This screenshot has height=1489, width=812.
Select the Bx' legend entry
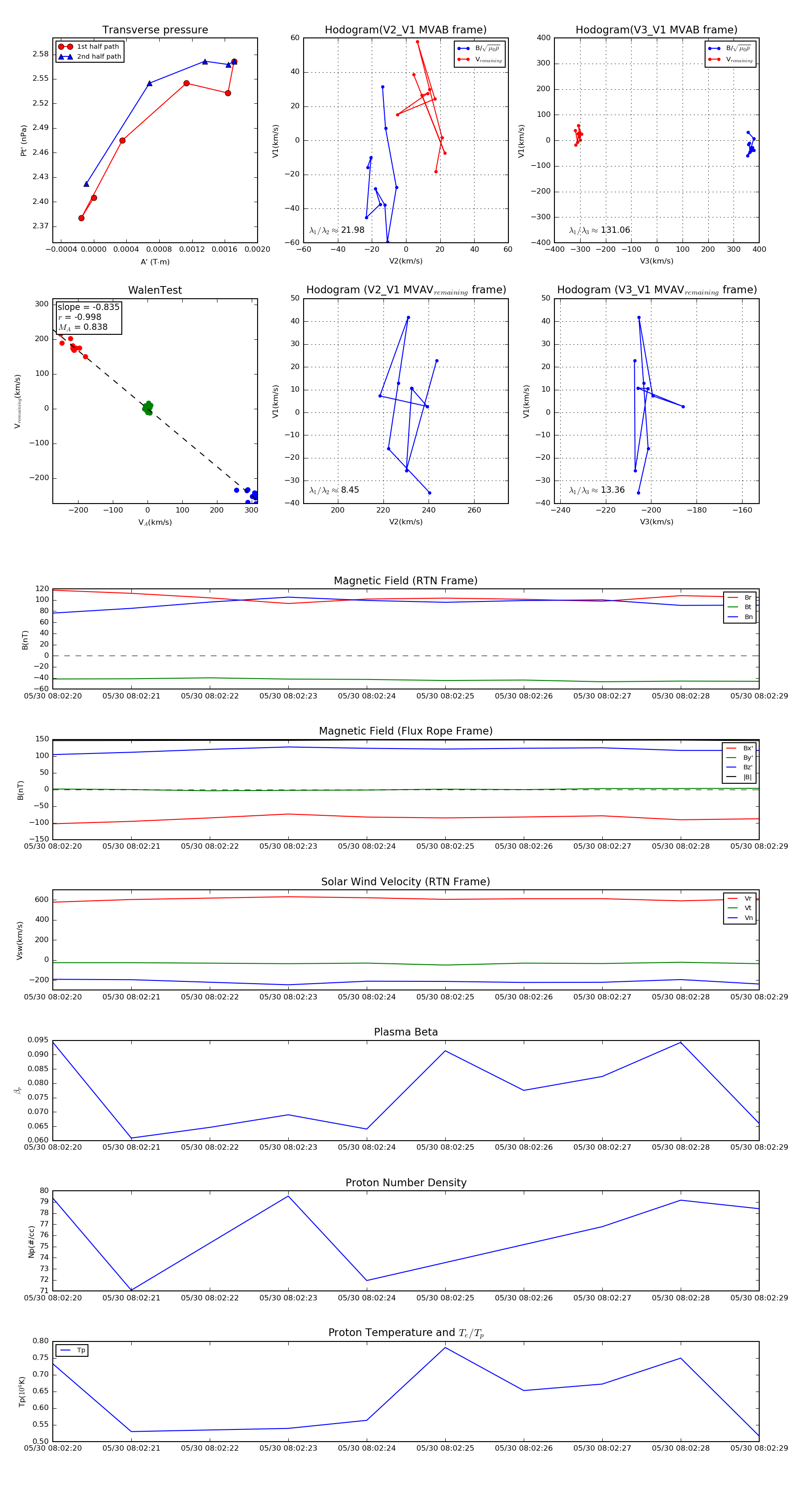pyautogui.click(x=739, y=748)
